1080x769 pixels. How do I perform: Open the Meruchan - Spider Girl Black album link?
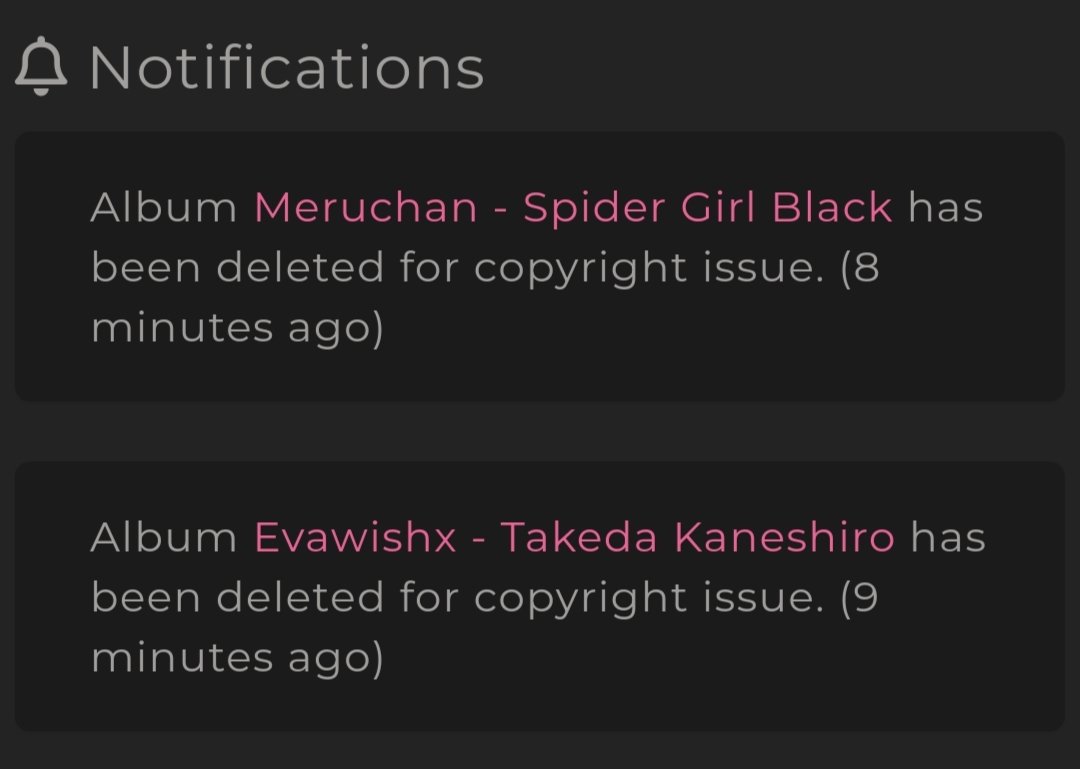(573, 207)
